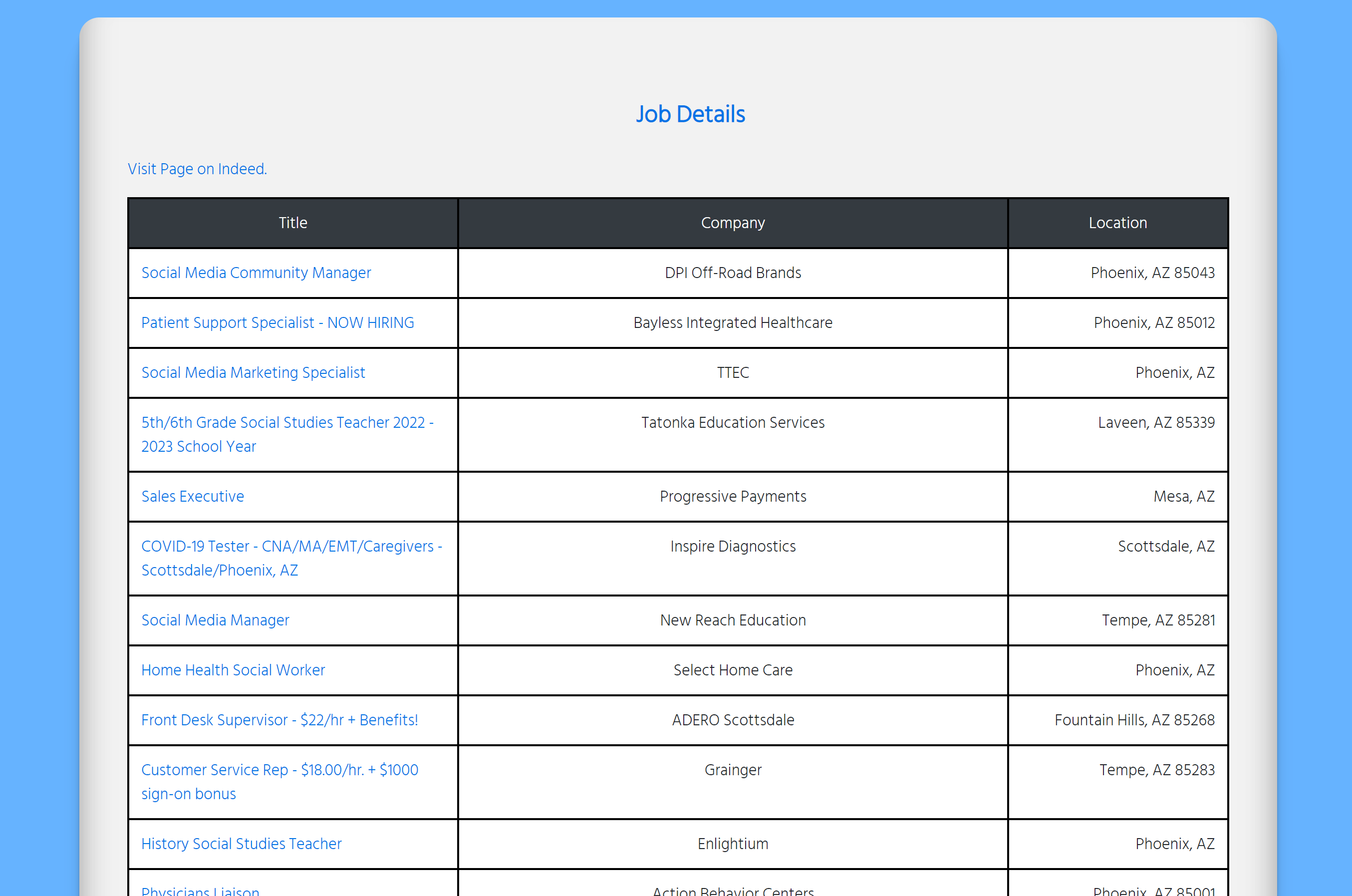The height and width of the screenshot is (896, 1352).
Task: Click the Company column header
Action: (x=733, y=223)
